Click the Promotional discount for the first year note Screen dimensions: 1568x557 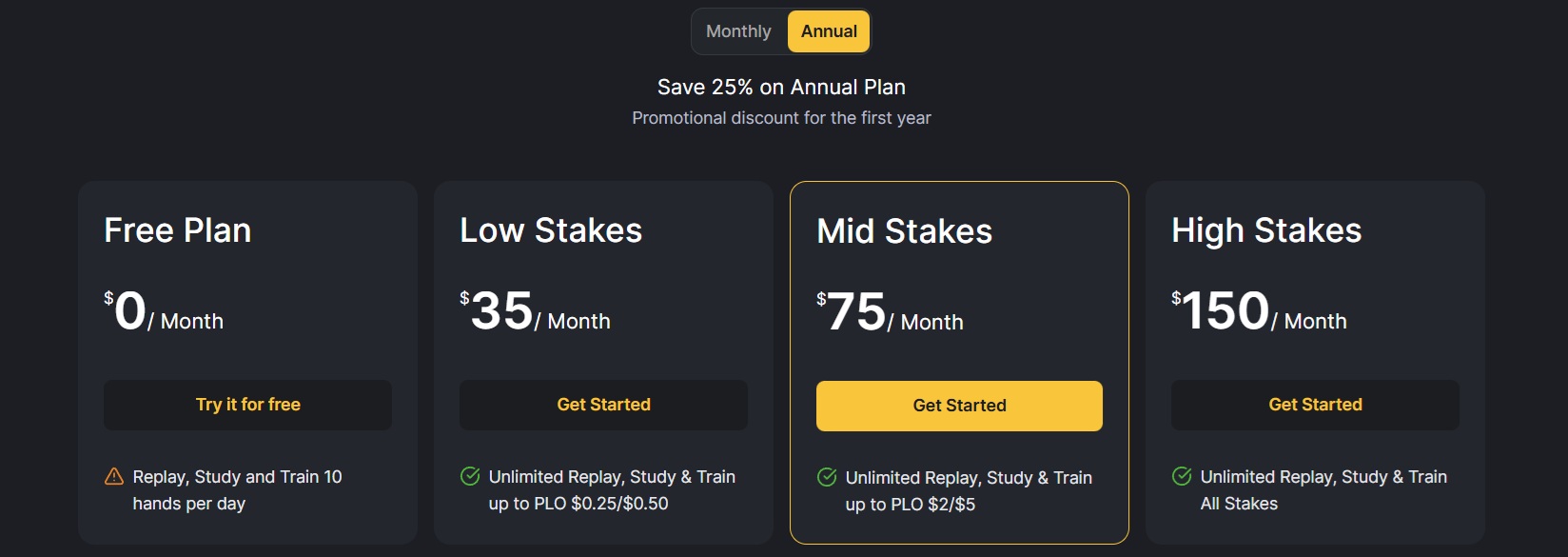point(781,118)
